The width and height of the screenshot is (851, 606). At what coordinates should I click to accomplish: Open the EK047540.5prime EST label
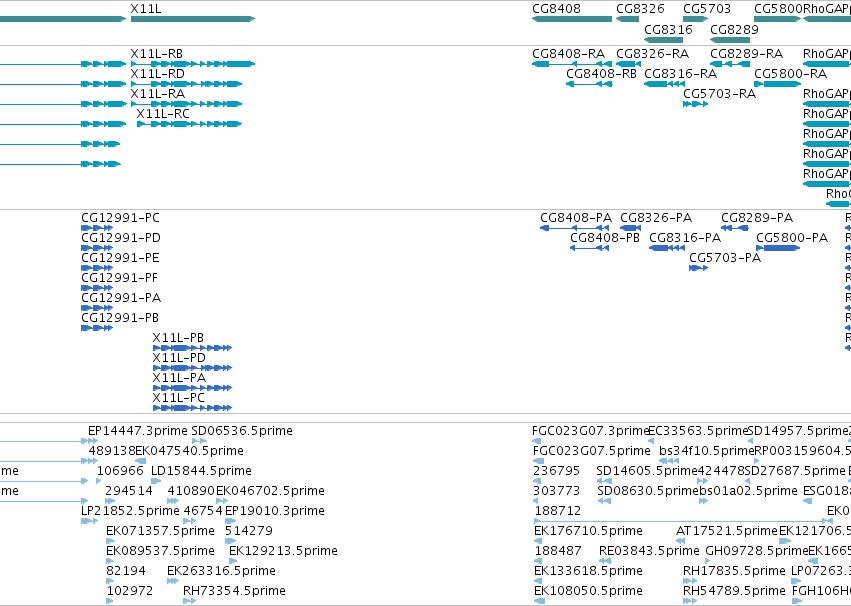pyautogui.click(x=189, y=451)
